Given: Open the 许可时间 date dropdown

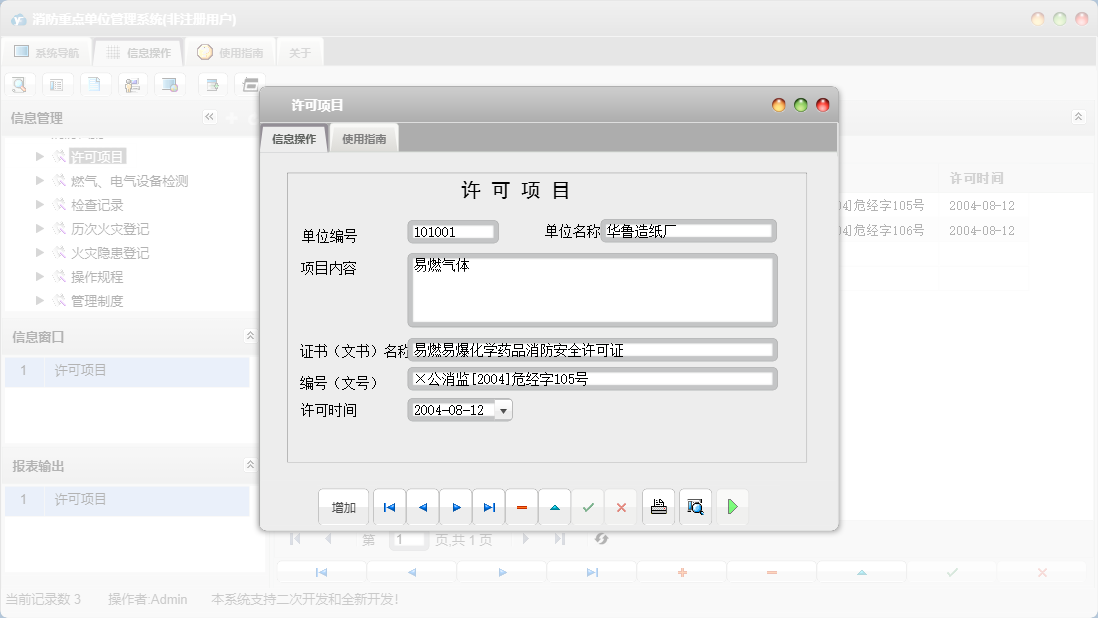Looking at the screenshot, I should pos(504,409).
